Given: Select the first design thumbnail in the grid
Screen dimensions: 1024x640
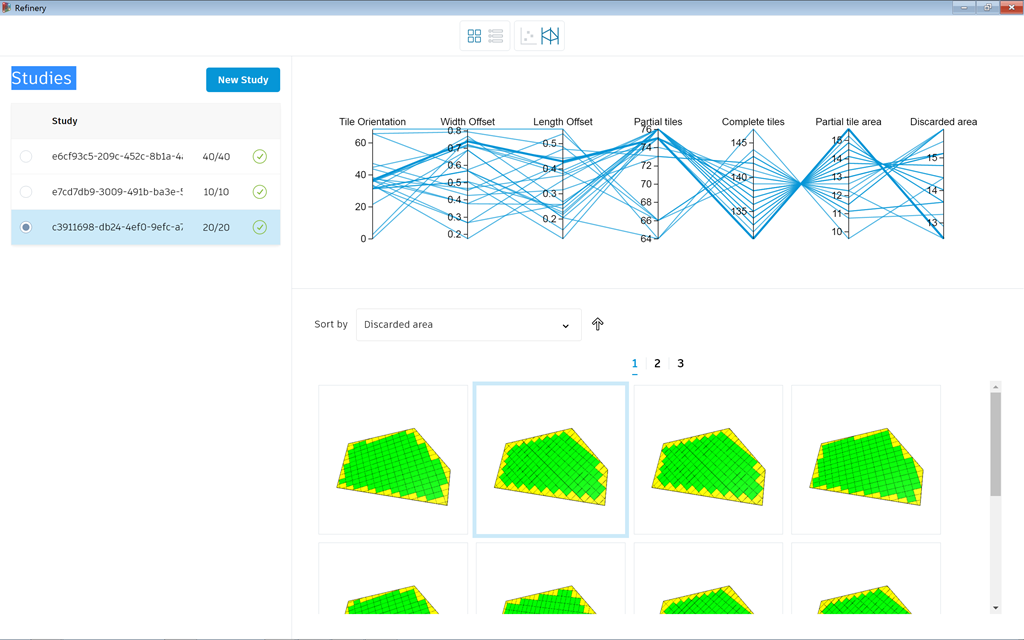Looking at the screenshot, I should pyautogui.click(x=393, y=460).
